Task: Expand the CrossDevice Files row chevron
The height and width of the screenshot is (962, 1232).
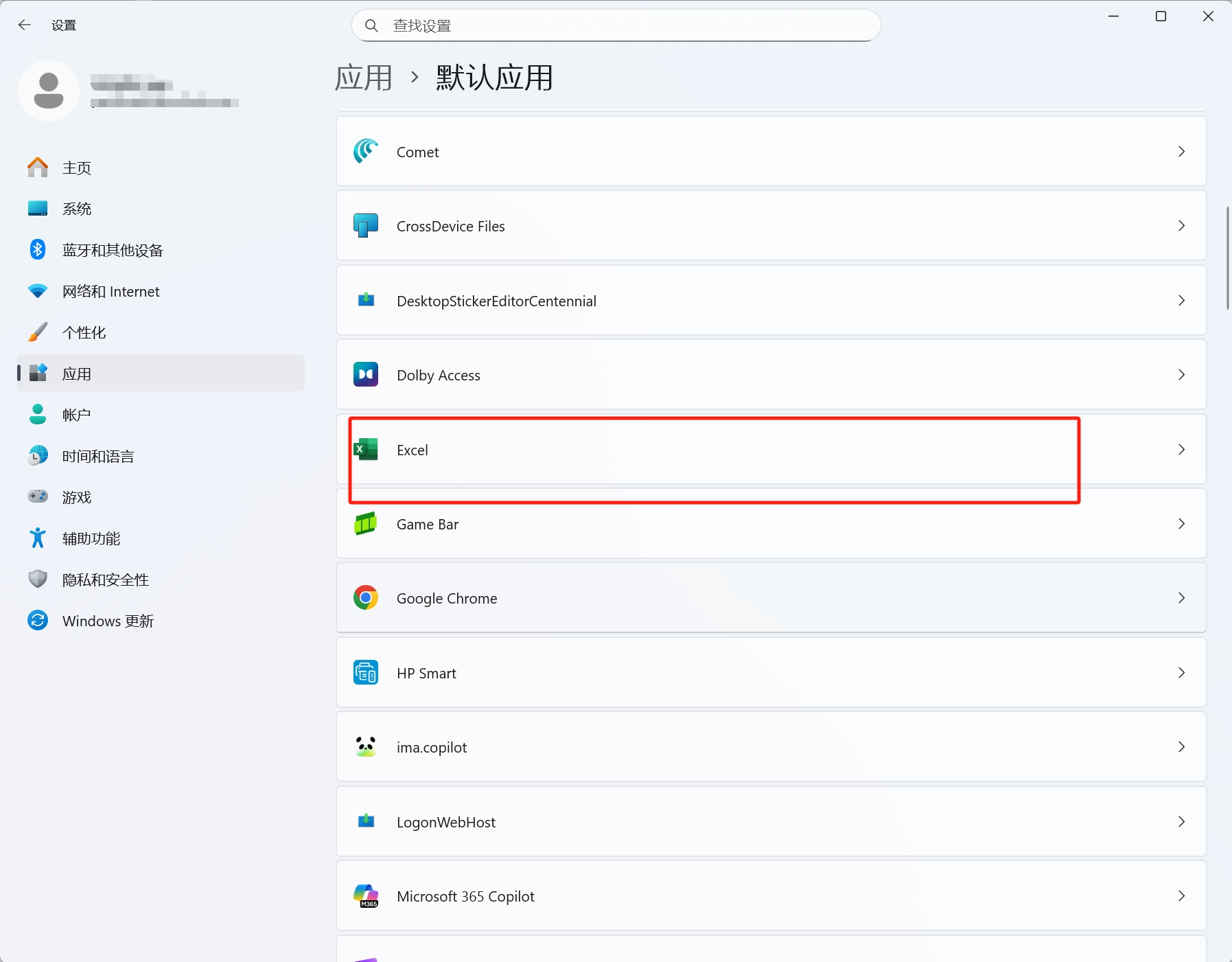Action: coord(1181,225)
